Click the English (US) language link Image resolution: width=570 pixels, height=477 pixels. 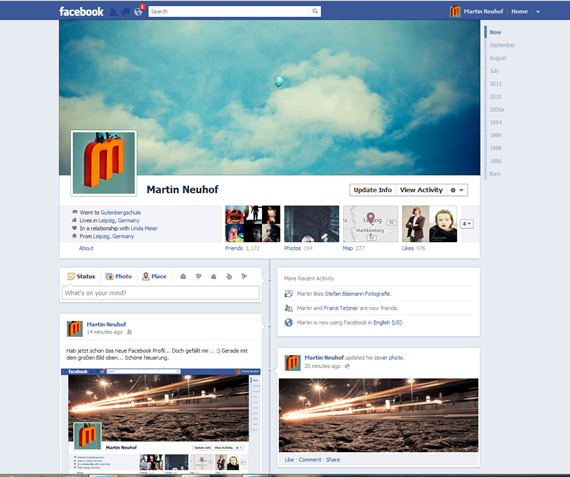click(388, 322)
